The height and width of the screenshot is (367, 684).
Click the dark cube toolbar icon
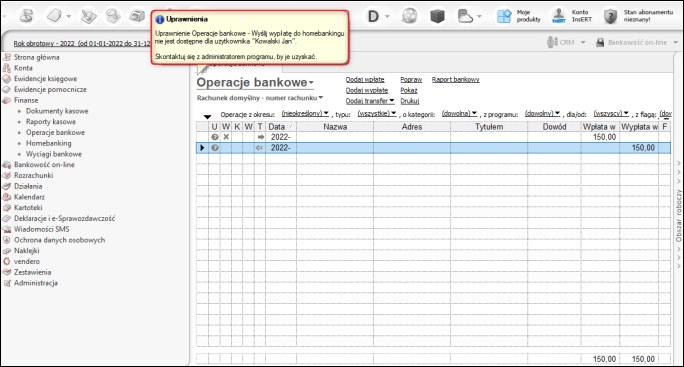(437, 16)
